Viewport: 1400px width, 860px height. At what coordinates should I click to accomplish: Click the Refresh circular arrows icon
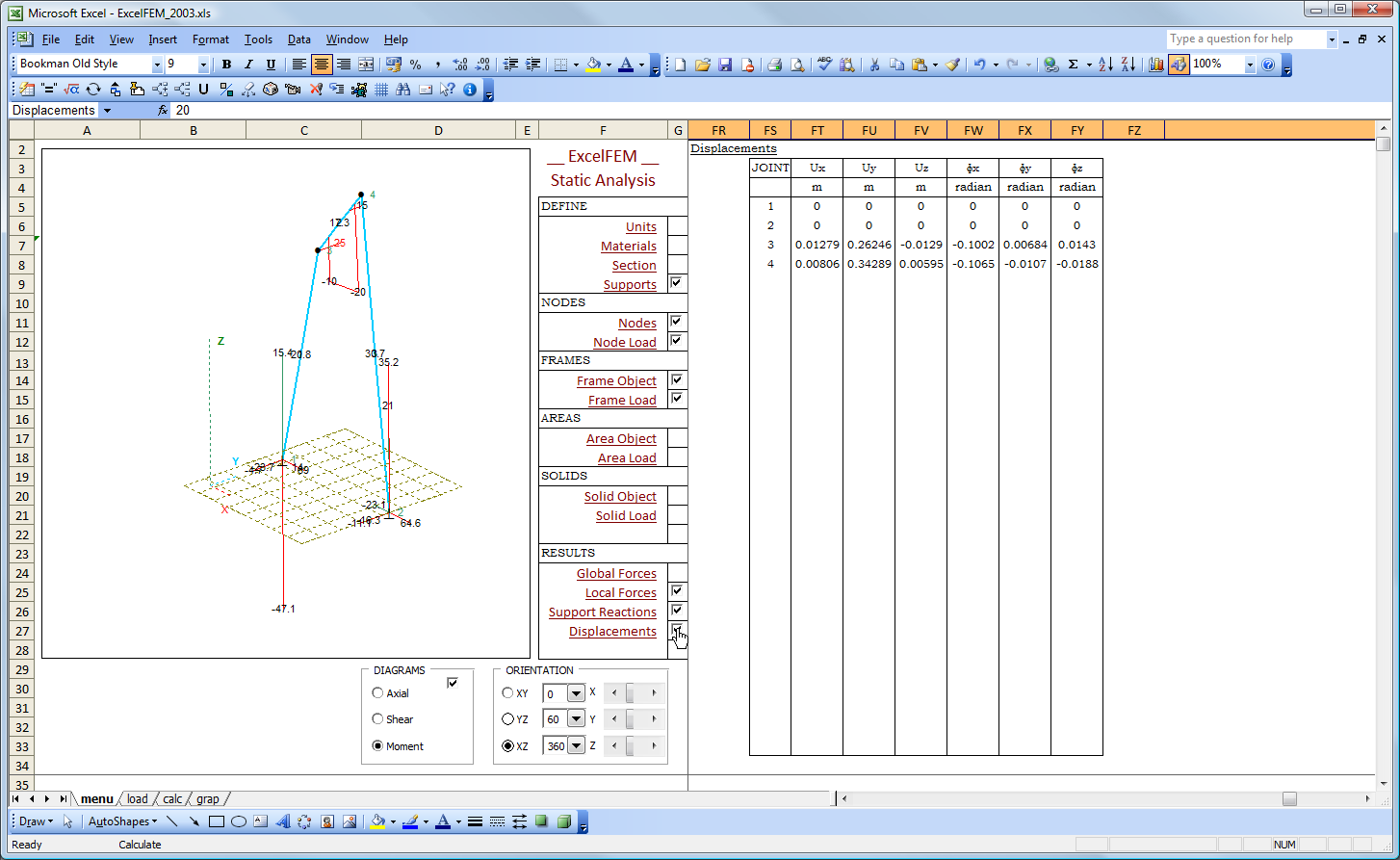(93, 90)
